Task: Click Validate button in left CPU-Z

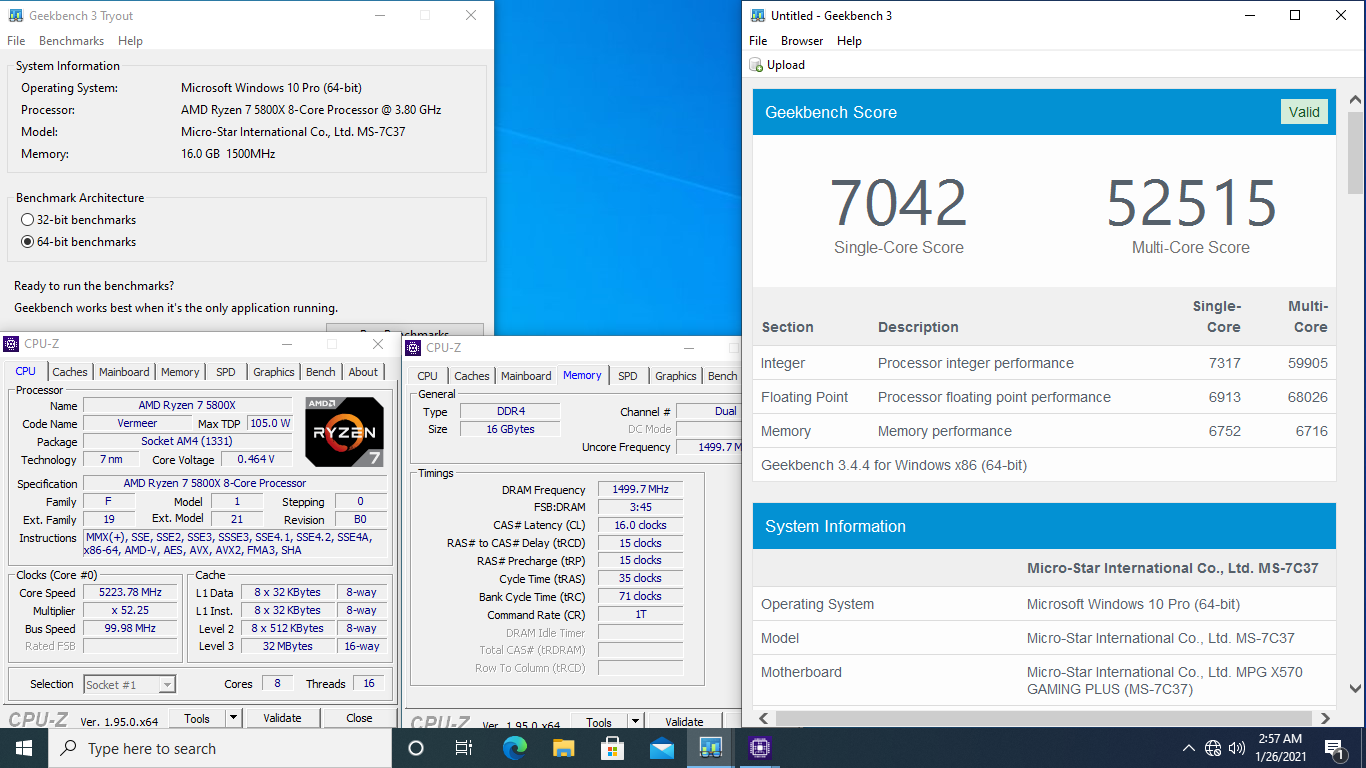Action: click(x=282, y=718)
